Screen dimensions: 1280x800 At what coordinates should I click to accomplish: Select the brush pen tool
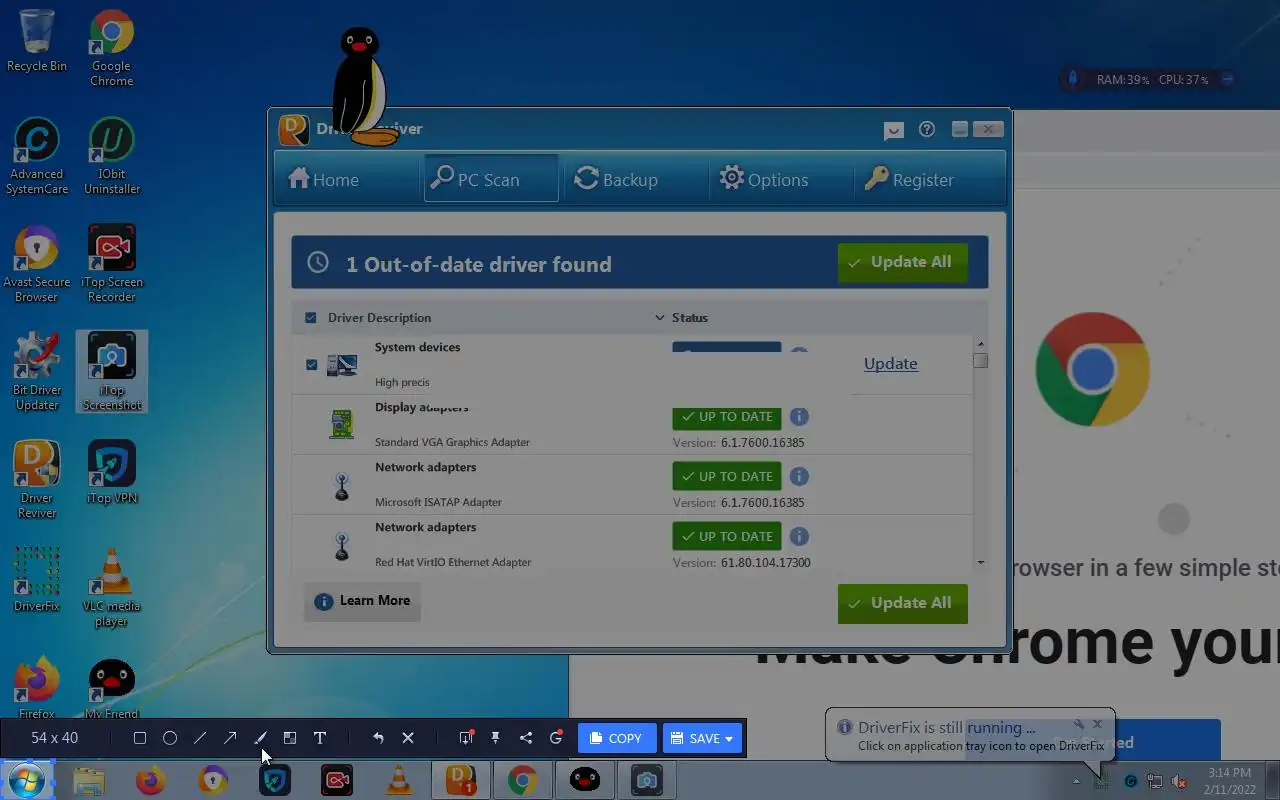click(260, 738)
